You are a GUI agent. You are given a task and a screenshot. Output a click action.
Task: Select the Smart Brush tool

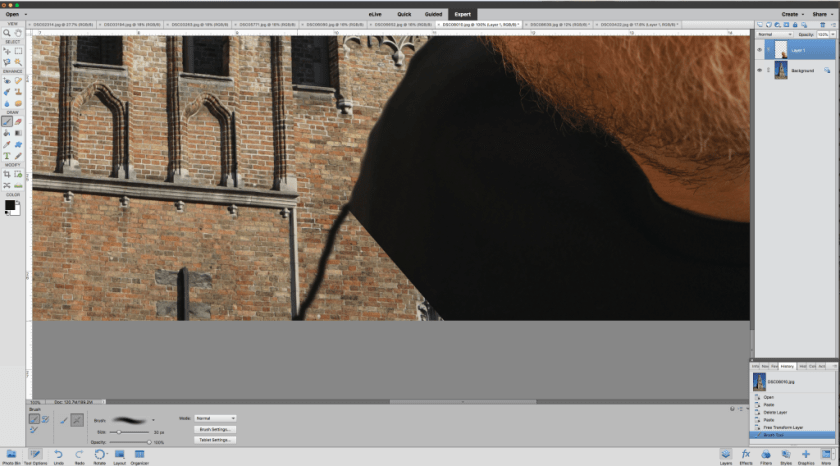point(7,92)
